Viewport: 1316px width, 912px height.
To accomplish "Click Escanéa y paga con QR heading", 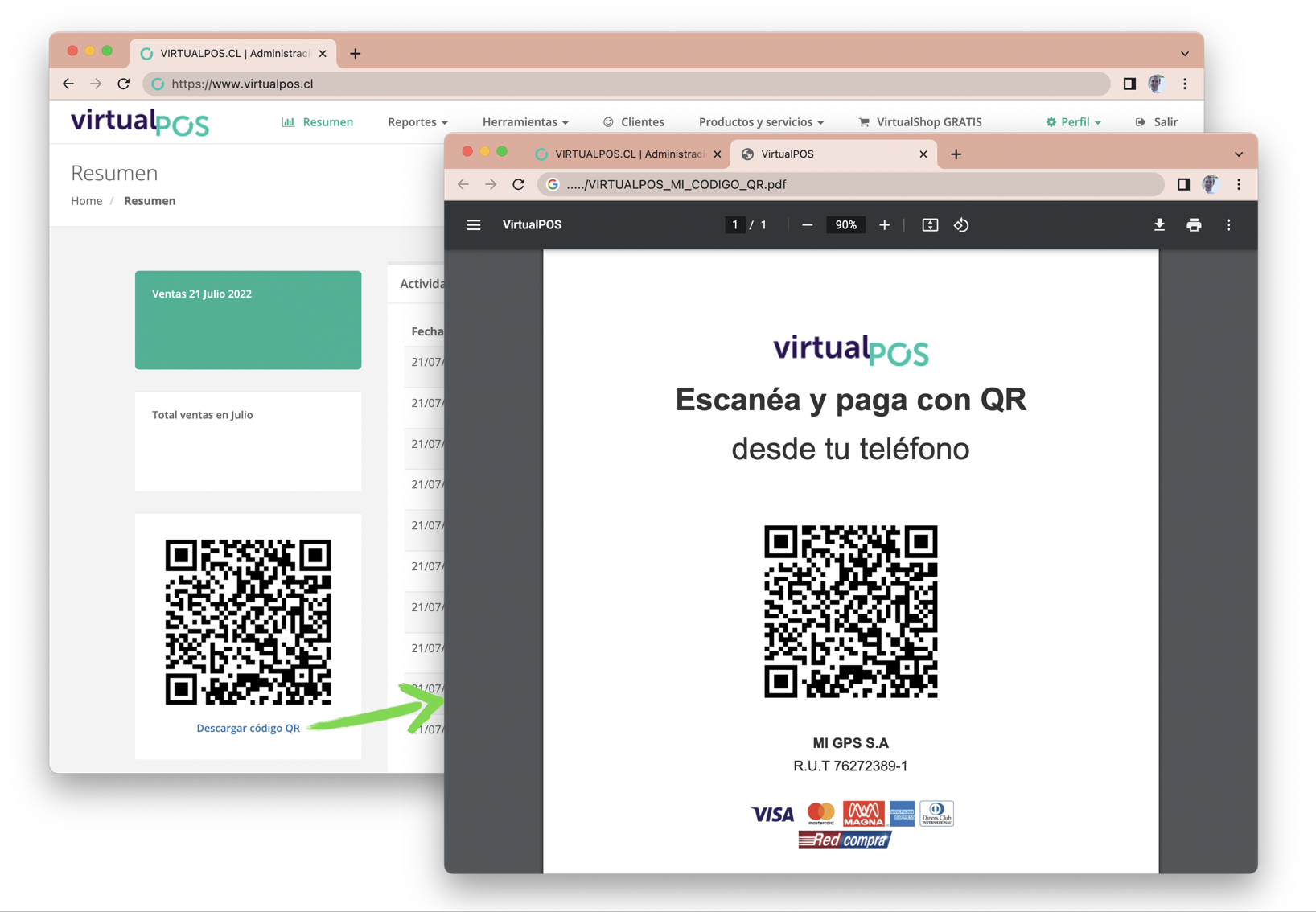I will point(850,400).
